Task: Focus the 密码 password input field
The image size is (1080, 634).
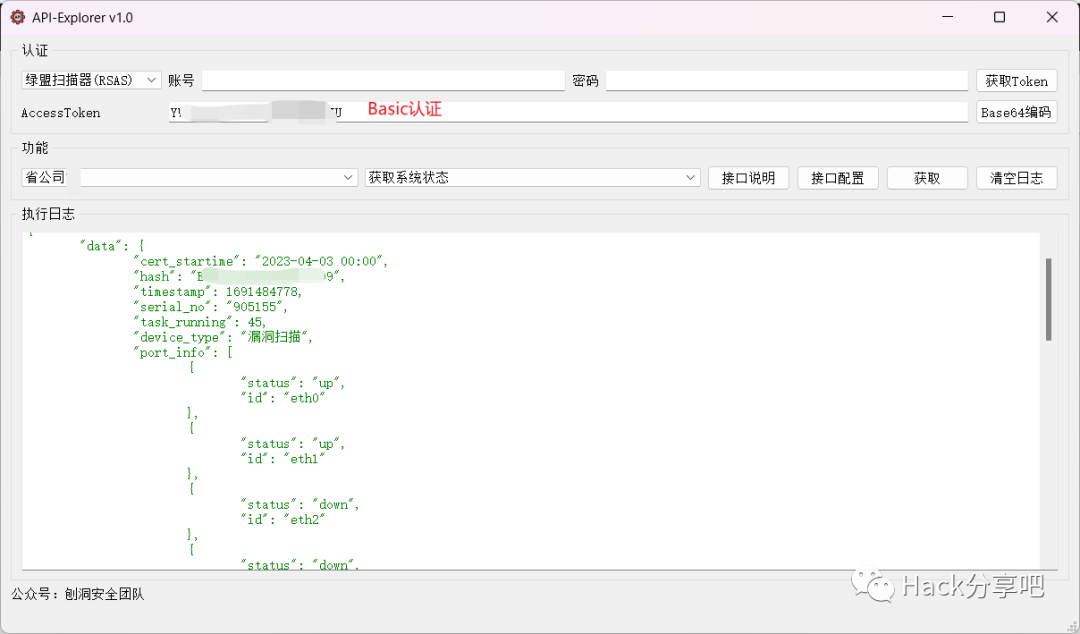Action: pyautogui.click(x=787, y=81)
